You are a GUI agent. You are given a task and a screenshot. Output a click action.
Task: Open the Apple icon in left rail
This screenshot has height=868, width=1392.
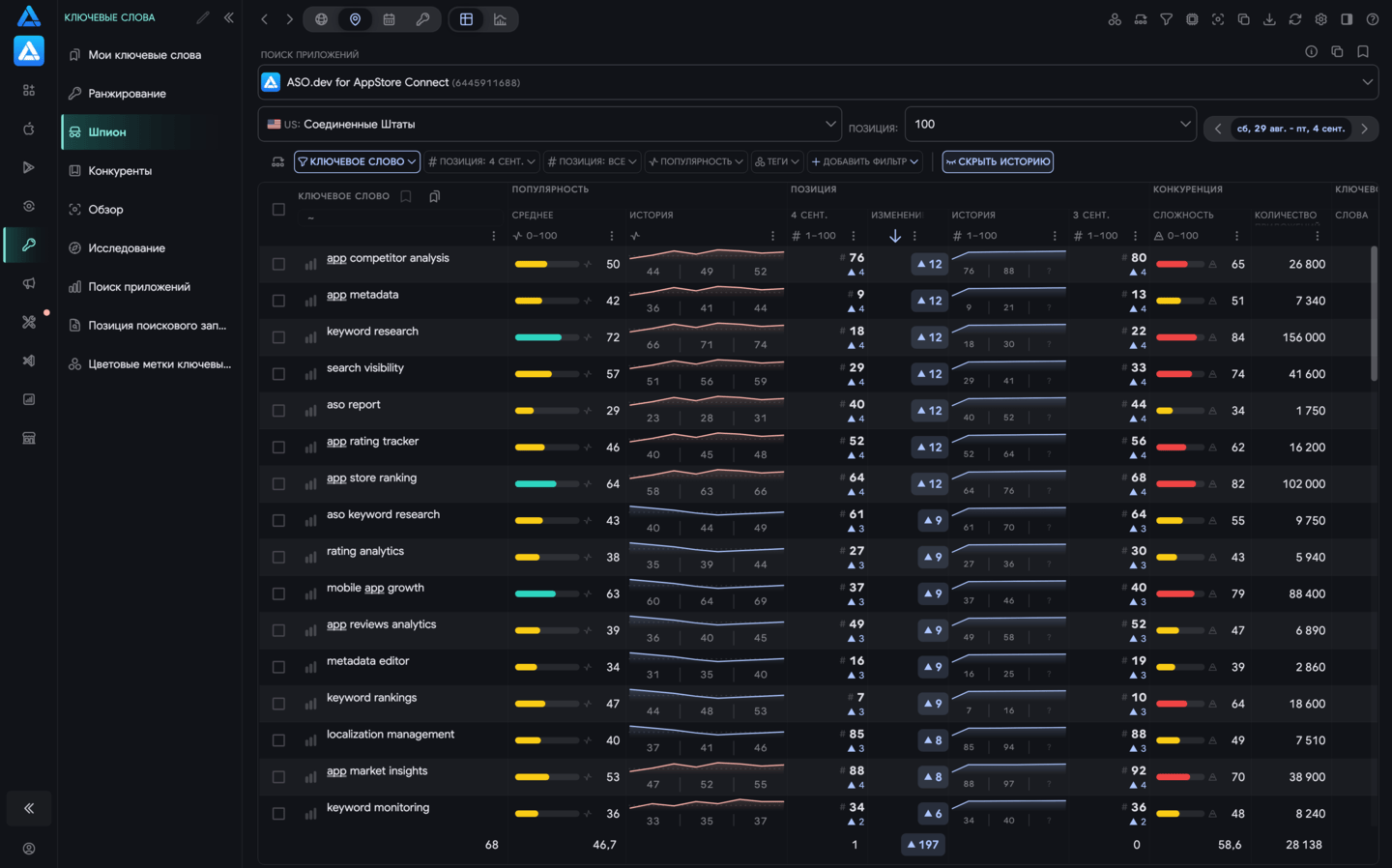[x=29, y=129]
